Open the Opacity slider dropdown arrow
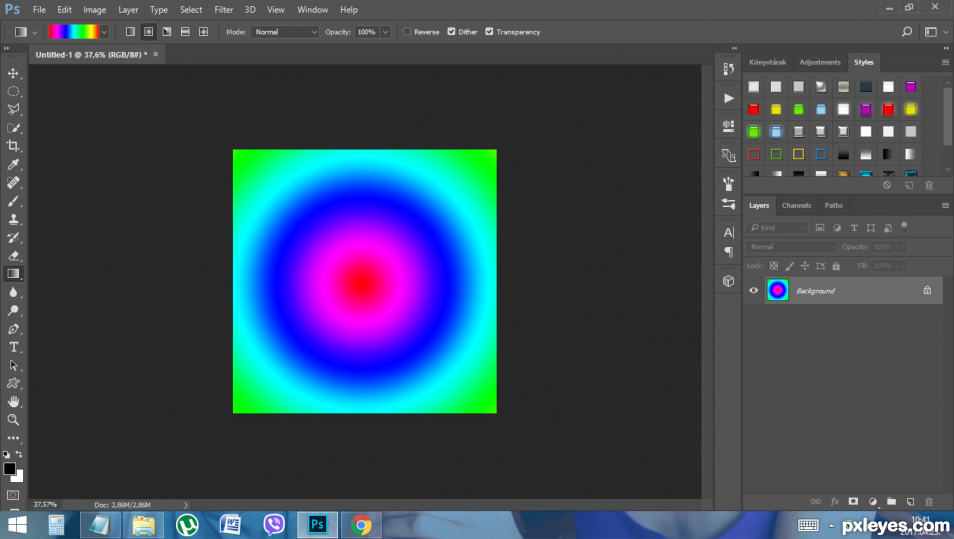The height and width of the screenshot is (539, 954). tap(385, 32)
